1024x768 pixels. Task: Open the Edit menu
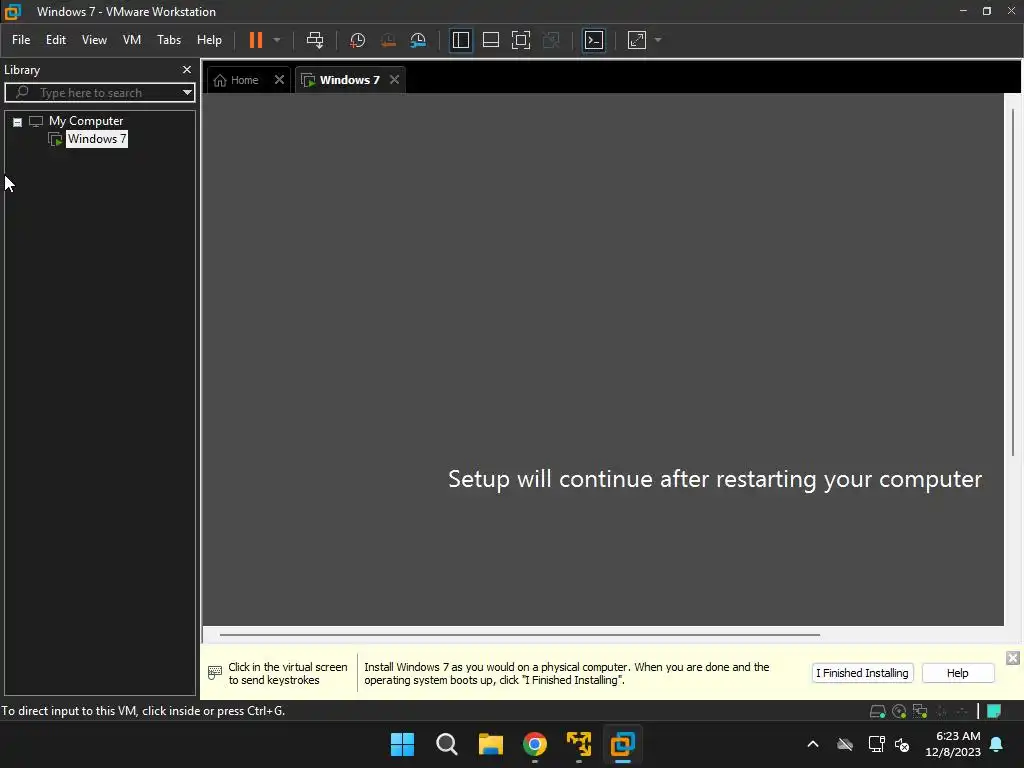click(56, 40)
